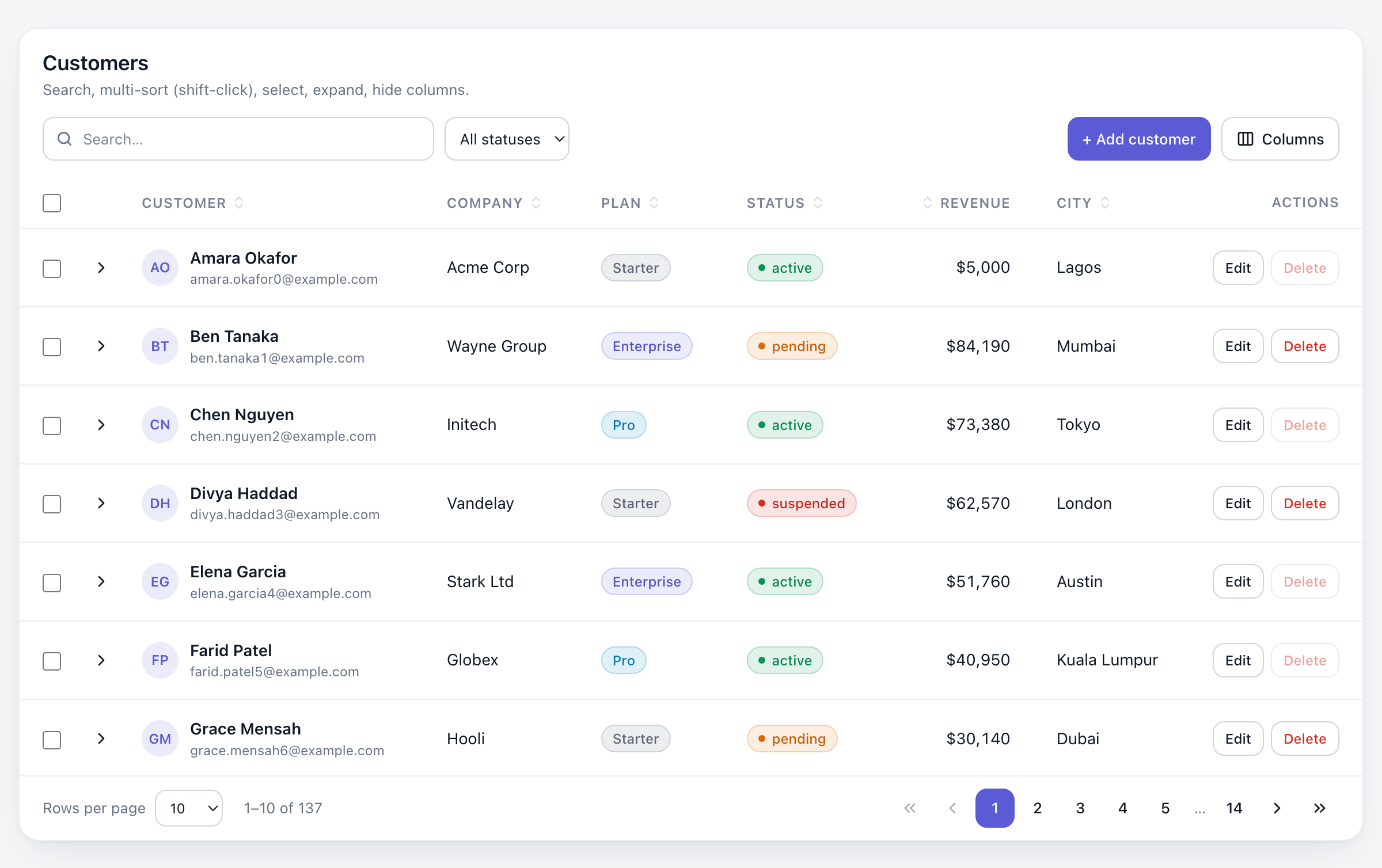Sort by the Status column header
Screen dimensions: 1382x868
tap(784, 203)
